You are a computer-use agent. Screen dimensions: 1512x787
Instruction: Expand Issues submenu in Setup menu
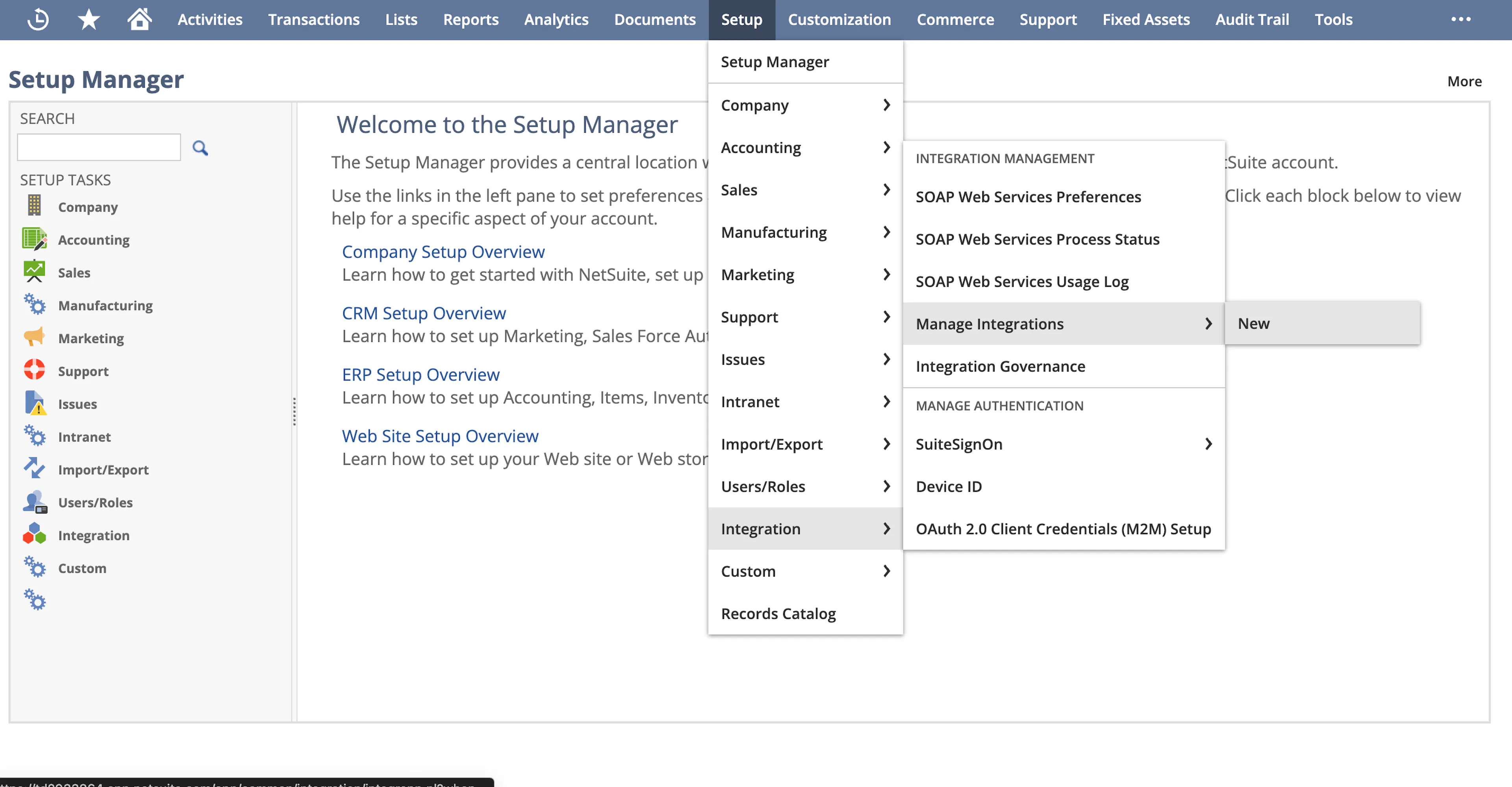point(805,360)
